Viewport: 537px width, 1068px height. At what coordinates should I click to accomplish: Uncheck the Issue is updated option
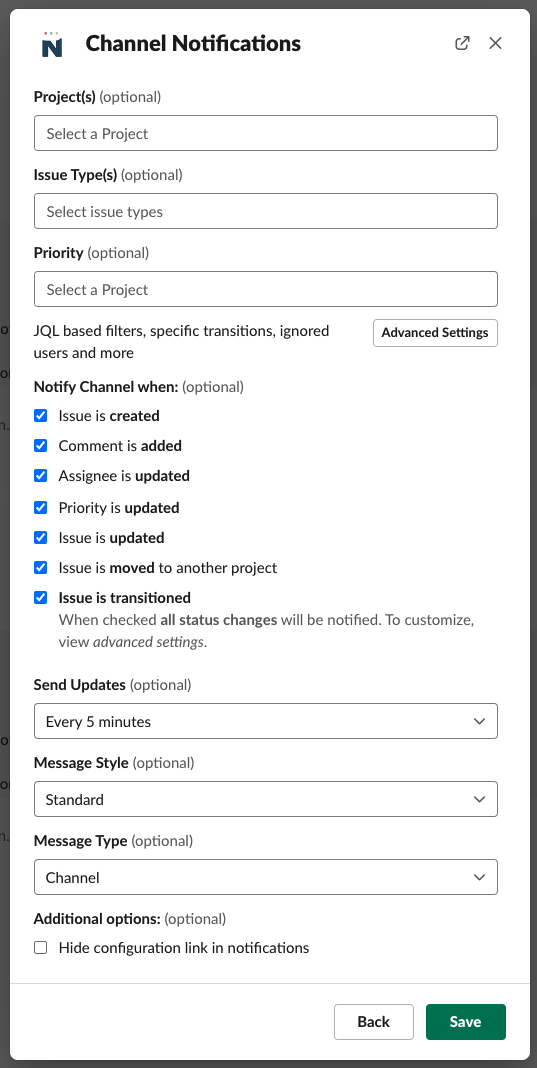click(41, 537)
